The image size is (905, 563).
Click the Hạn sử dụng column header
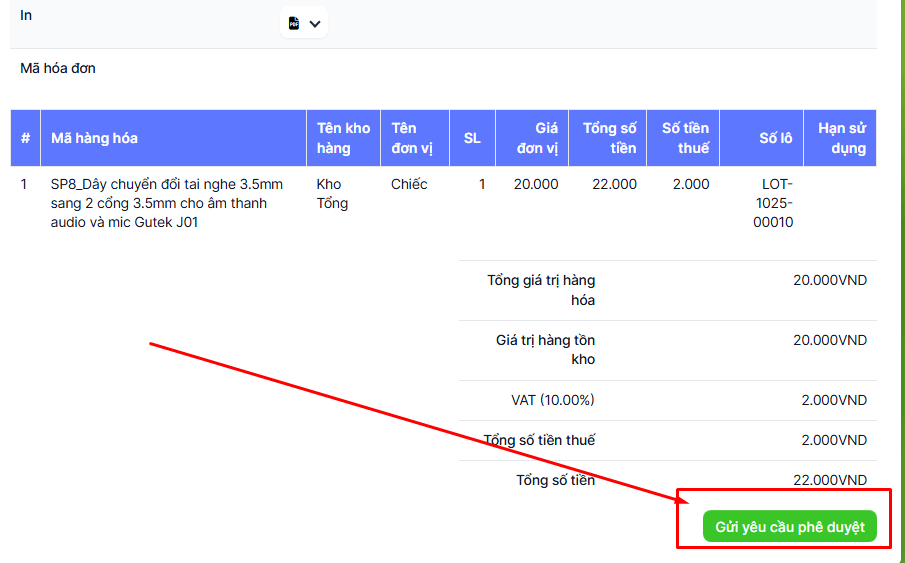point(841,138)
